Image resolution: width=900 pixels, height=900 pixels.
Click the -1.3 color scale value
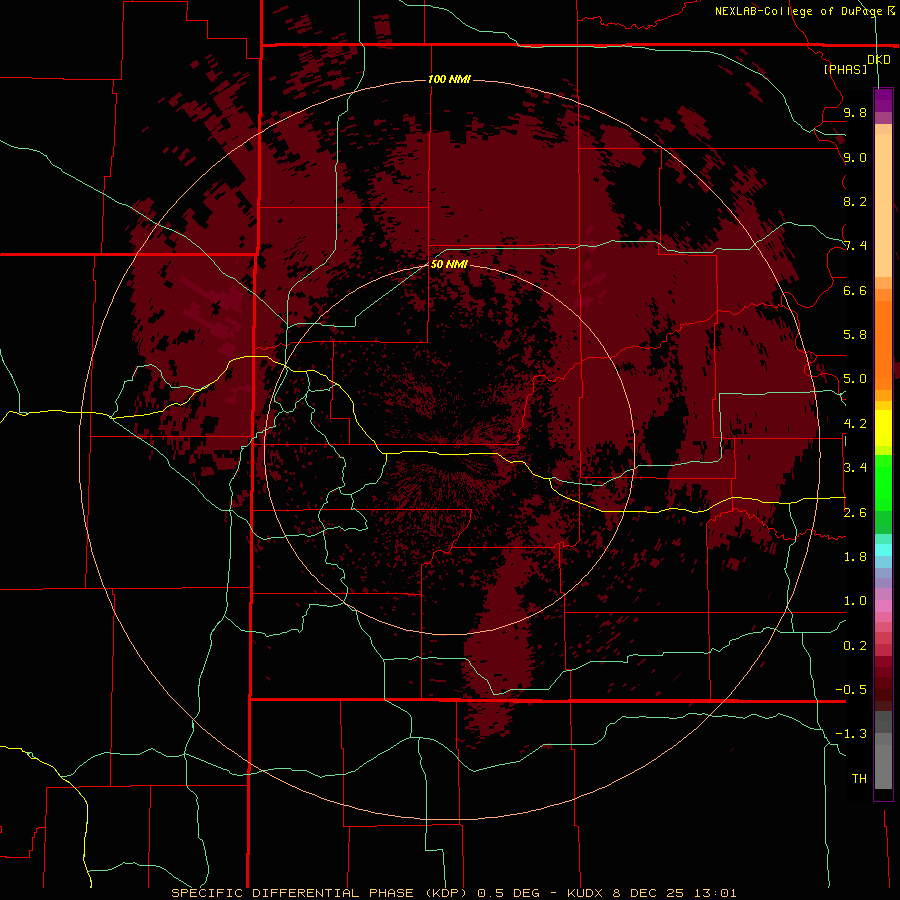(x=851, y=734)
